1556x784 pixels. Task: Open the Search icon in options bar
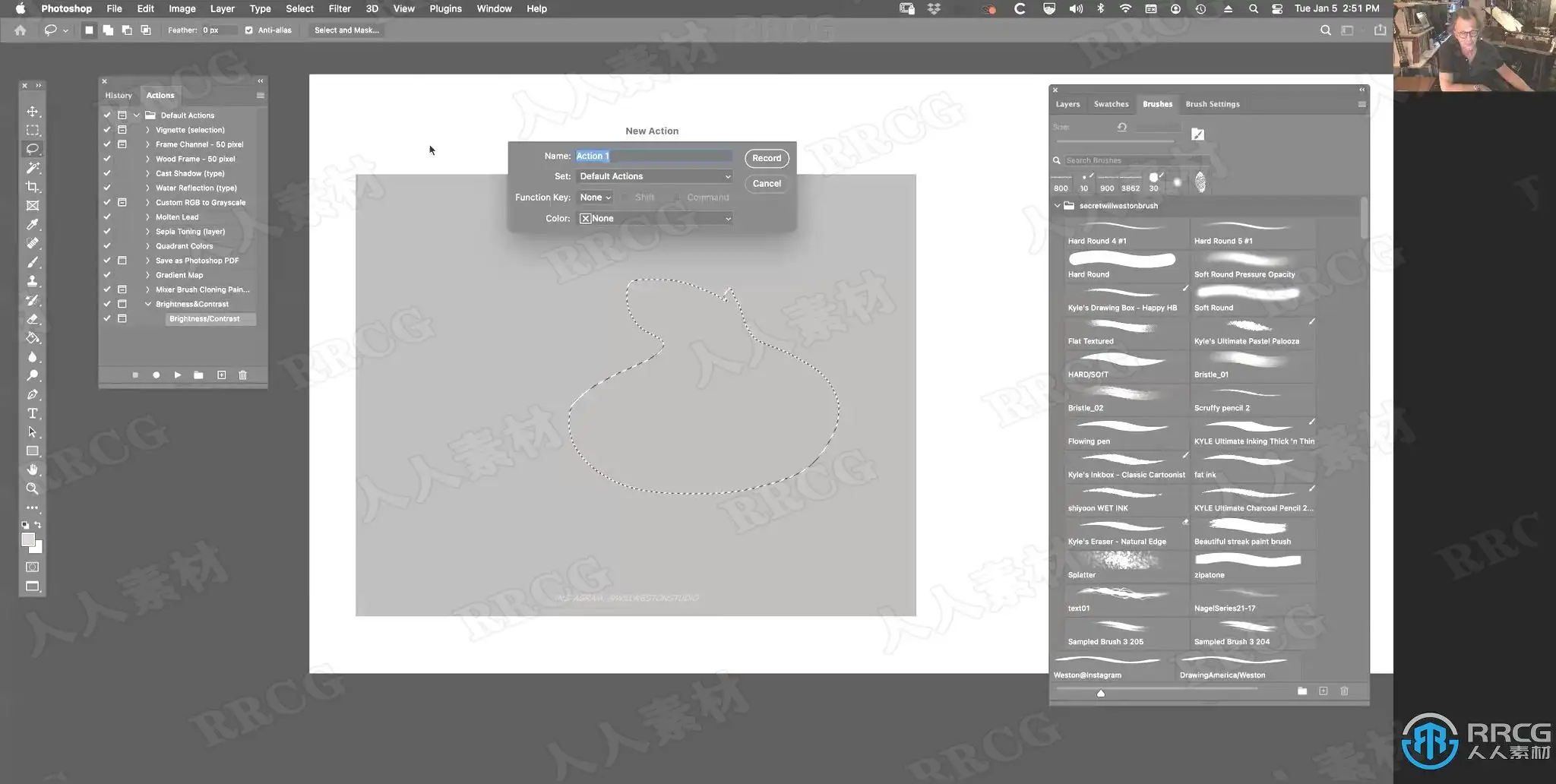(1326, 30)
